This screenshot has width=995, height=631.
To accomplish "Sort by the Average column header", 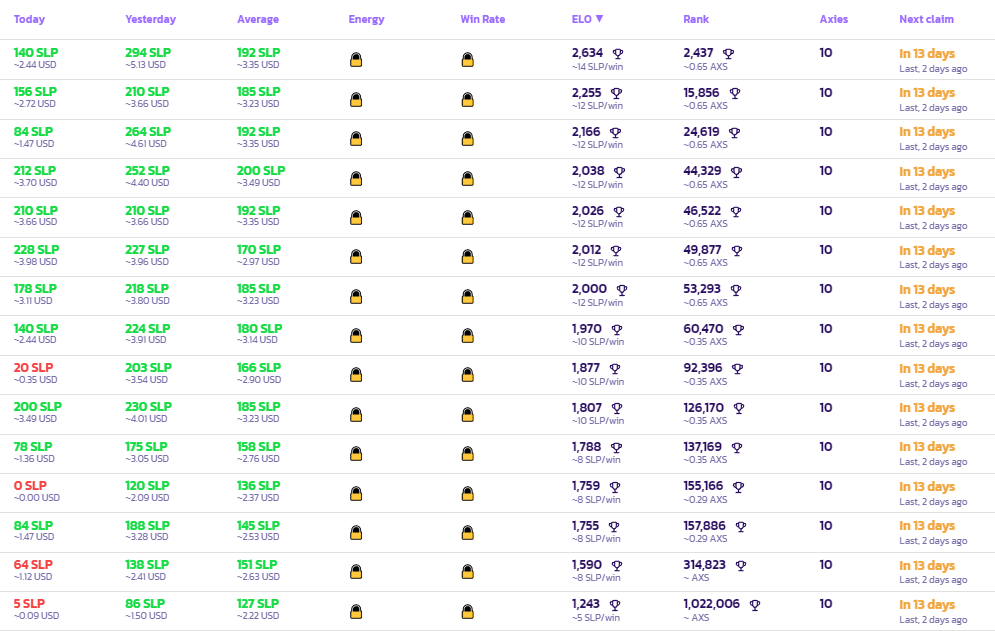I will coord(258,19).
